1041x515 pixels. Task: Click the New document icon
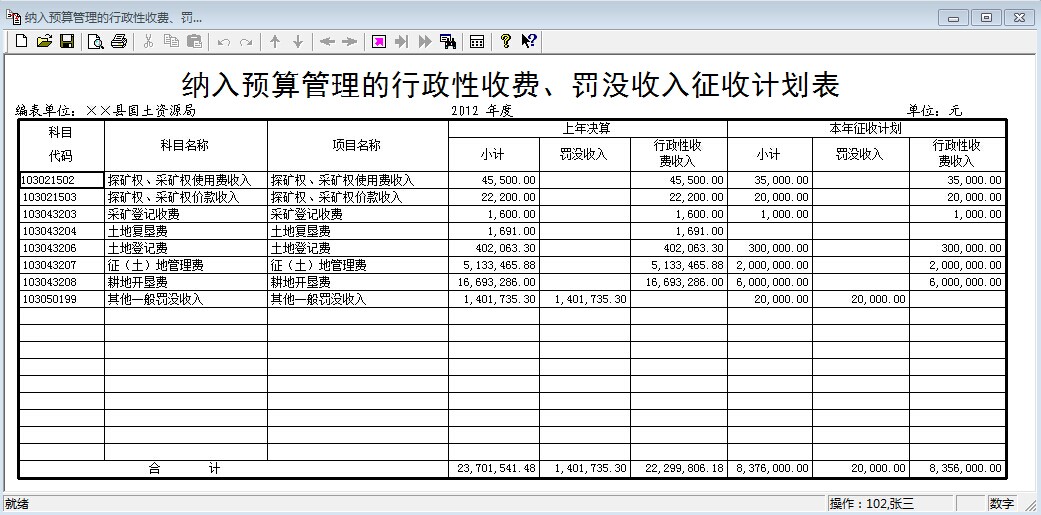[x=21, y=41]
